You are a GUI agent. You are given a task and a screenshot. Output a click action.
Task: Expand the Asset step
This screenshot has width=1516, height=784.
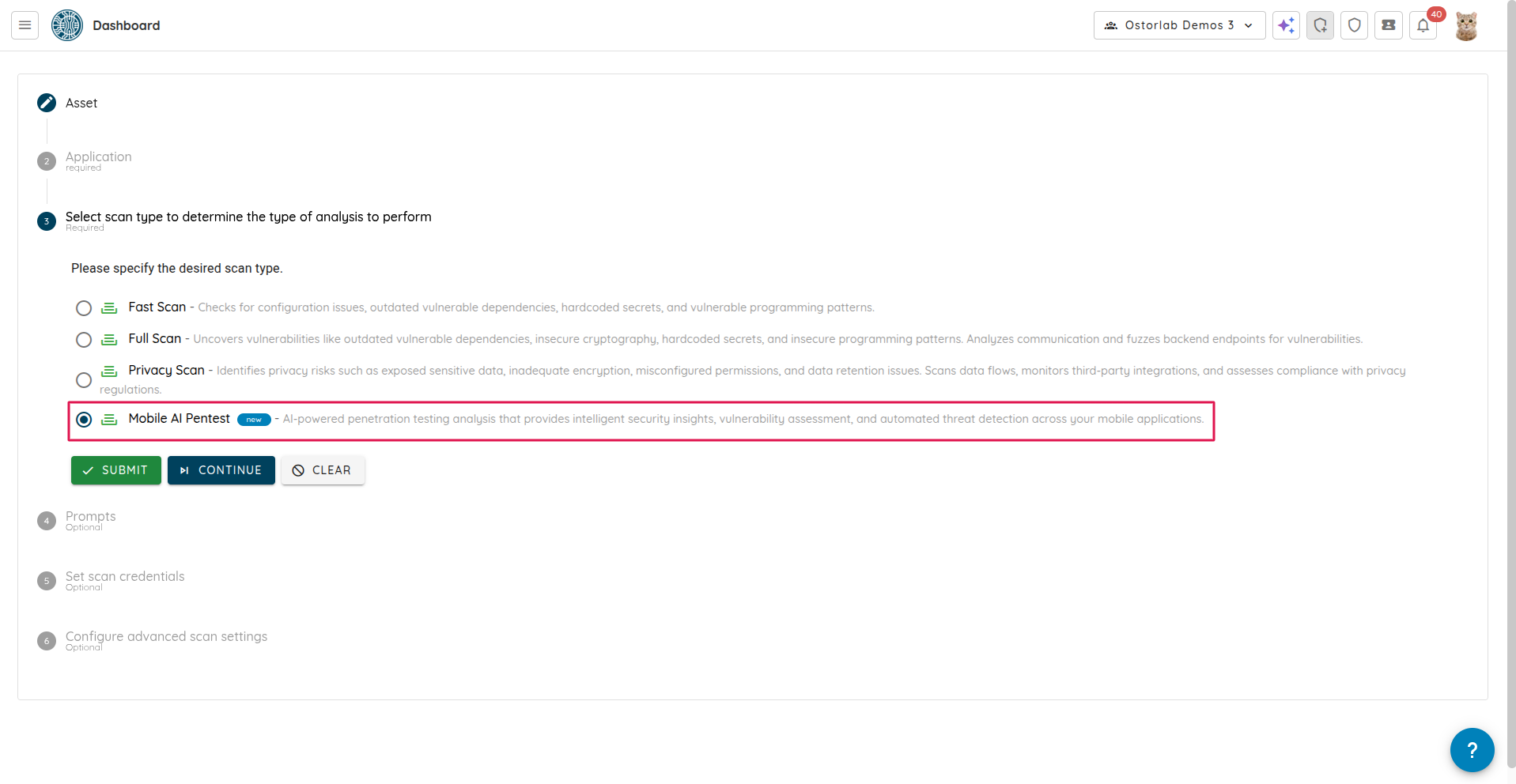[81, 104]
